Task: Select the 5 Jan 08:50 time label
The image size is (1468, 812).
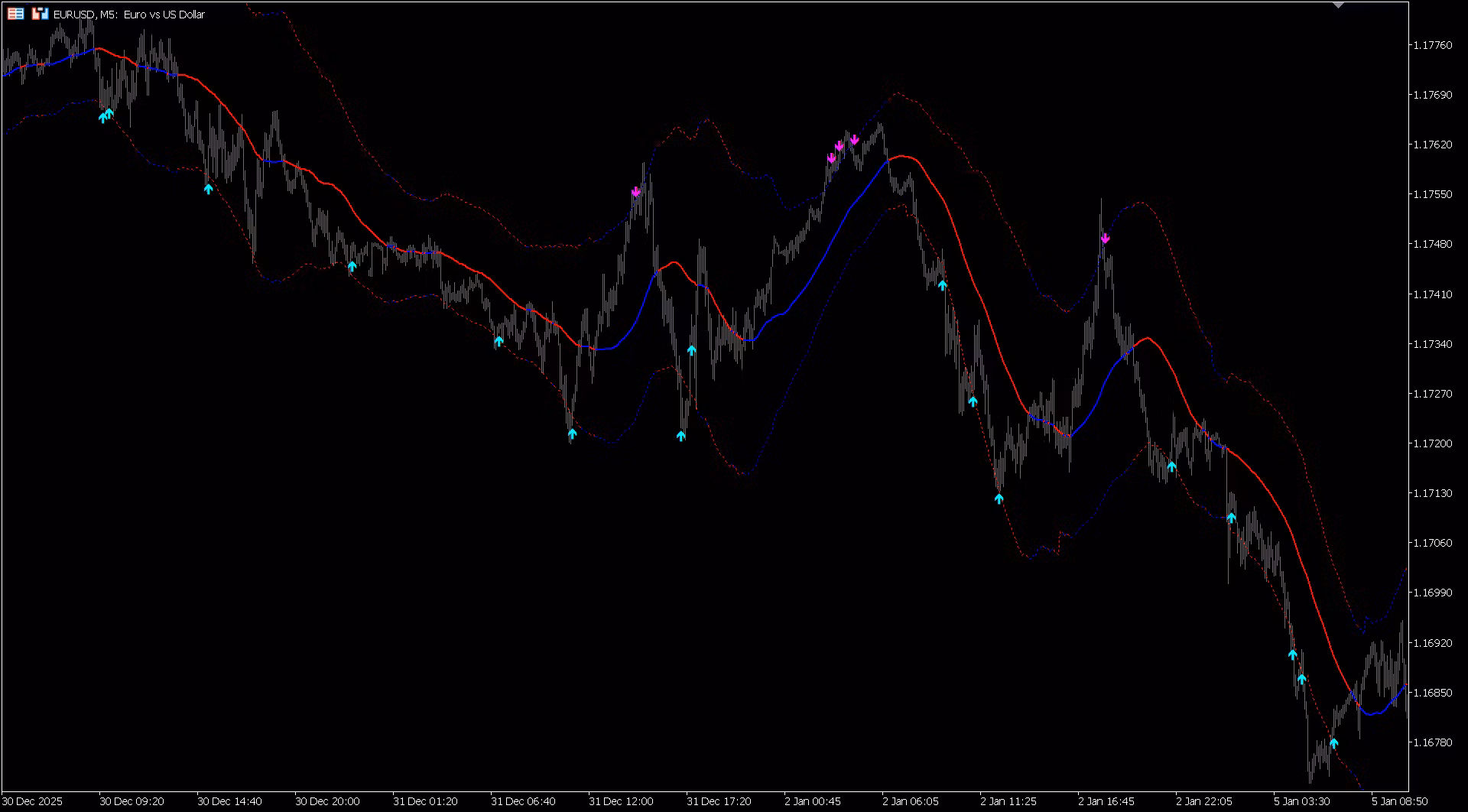Action: (1399, 801)
